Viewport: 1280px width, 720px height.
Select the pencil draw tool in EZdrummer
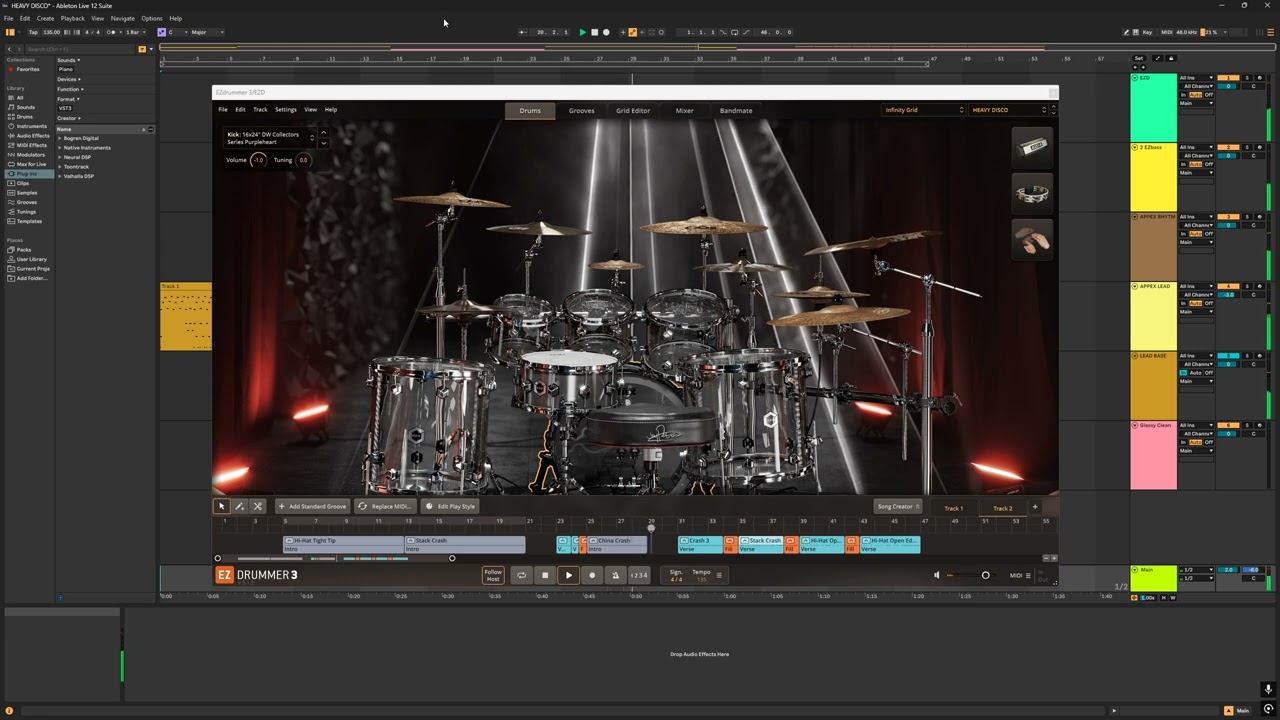[x=240, y=506]
